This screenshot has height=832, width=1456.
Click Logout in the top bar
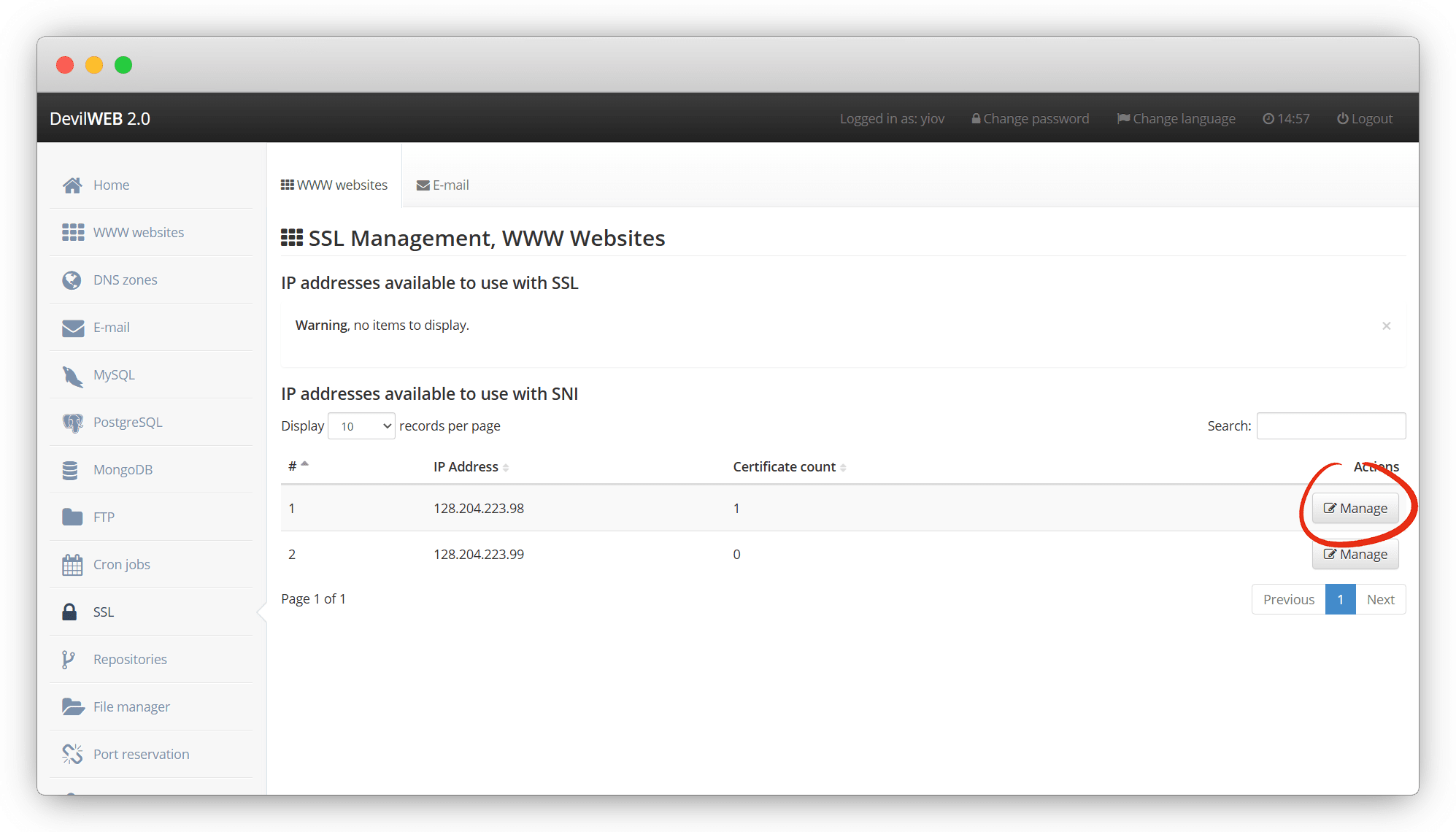click(1364, 119)
